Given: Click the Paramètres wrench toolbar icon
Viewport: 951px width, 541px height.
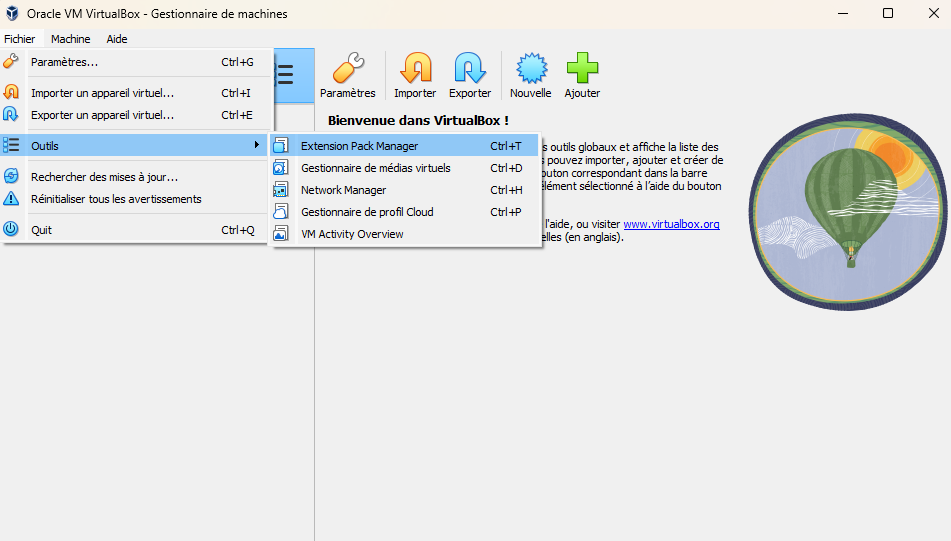Looking at the screenshot, I should (x=347, y=70).
